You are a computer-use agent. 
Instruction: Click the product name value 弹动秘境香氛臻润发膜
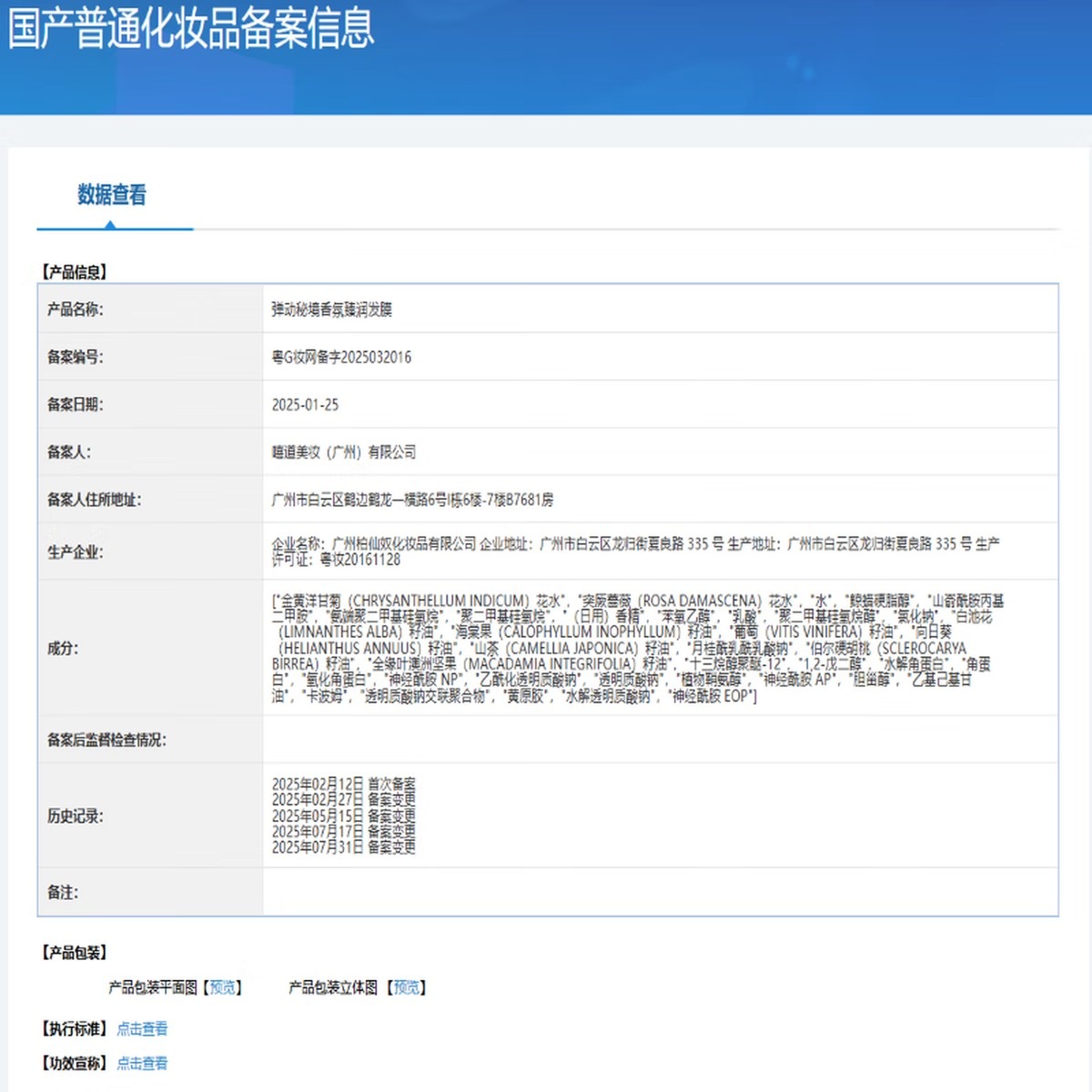point(332,309)
